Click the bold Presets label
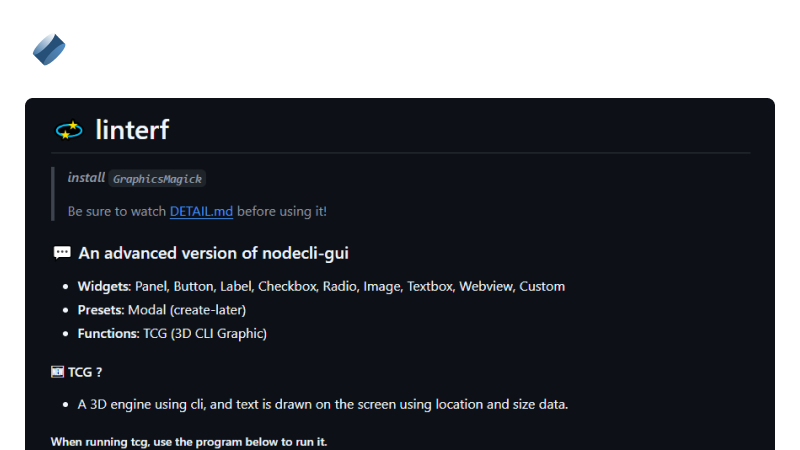Viewport: 800px width, 450px height. pos(101,310)
